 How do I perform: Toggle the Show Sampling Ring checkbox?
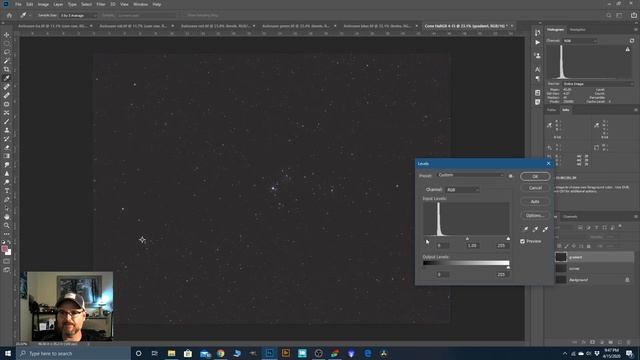click(183, 15)
